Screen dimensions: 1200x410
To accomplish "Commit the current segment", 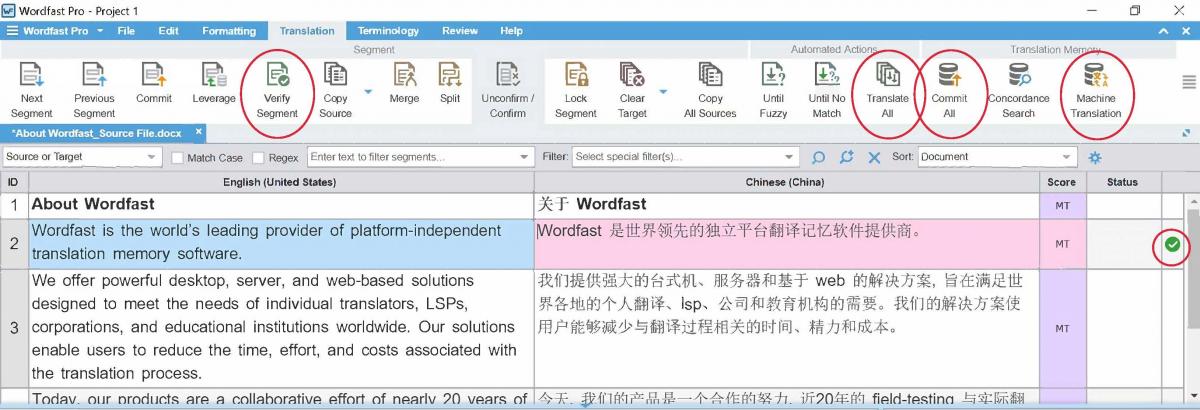I will click(154, 83).
